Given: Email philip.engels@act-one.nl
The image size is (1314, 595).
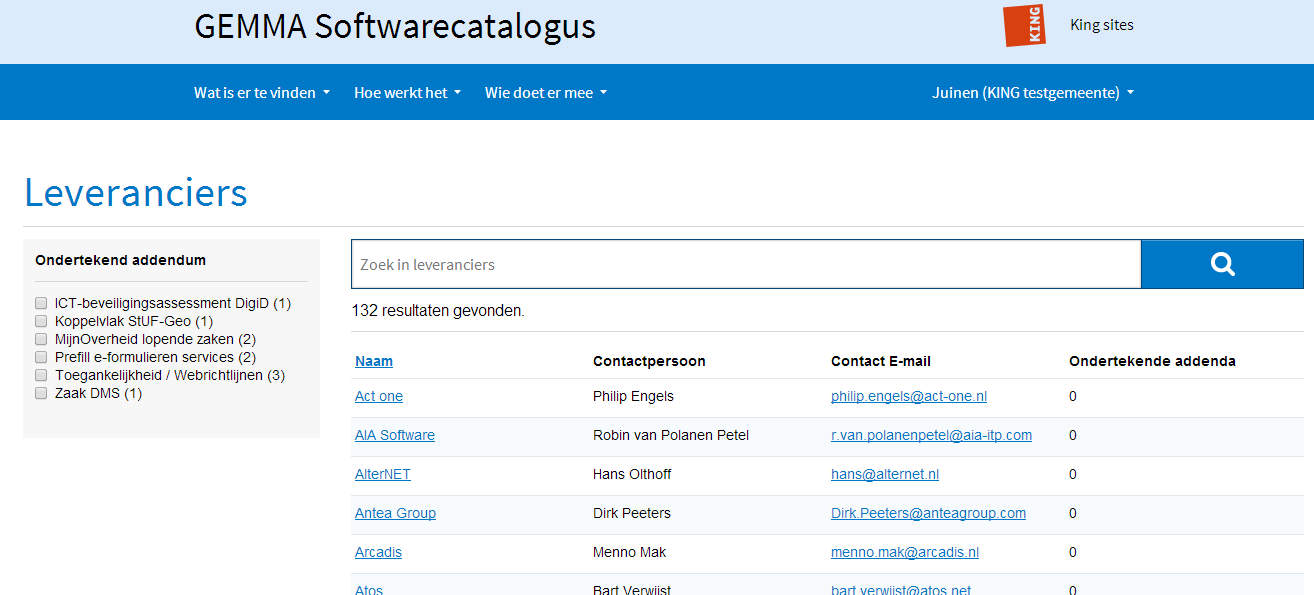Looking at the screenshot, I should pos(909,396).
